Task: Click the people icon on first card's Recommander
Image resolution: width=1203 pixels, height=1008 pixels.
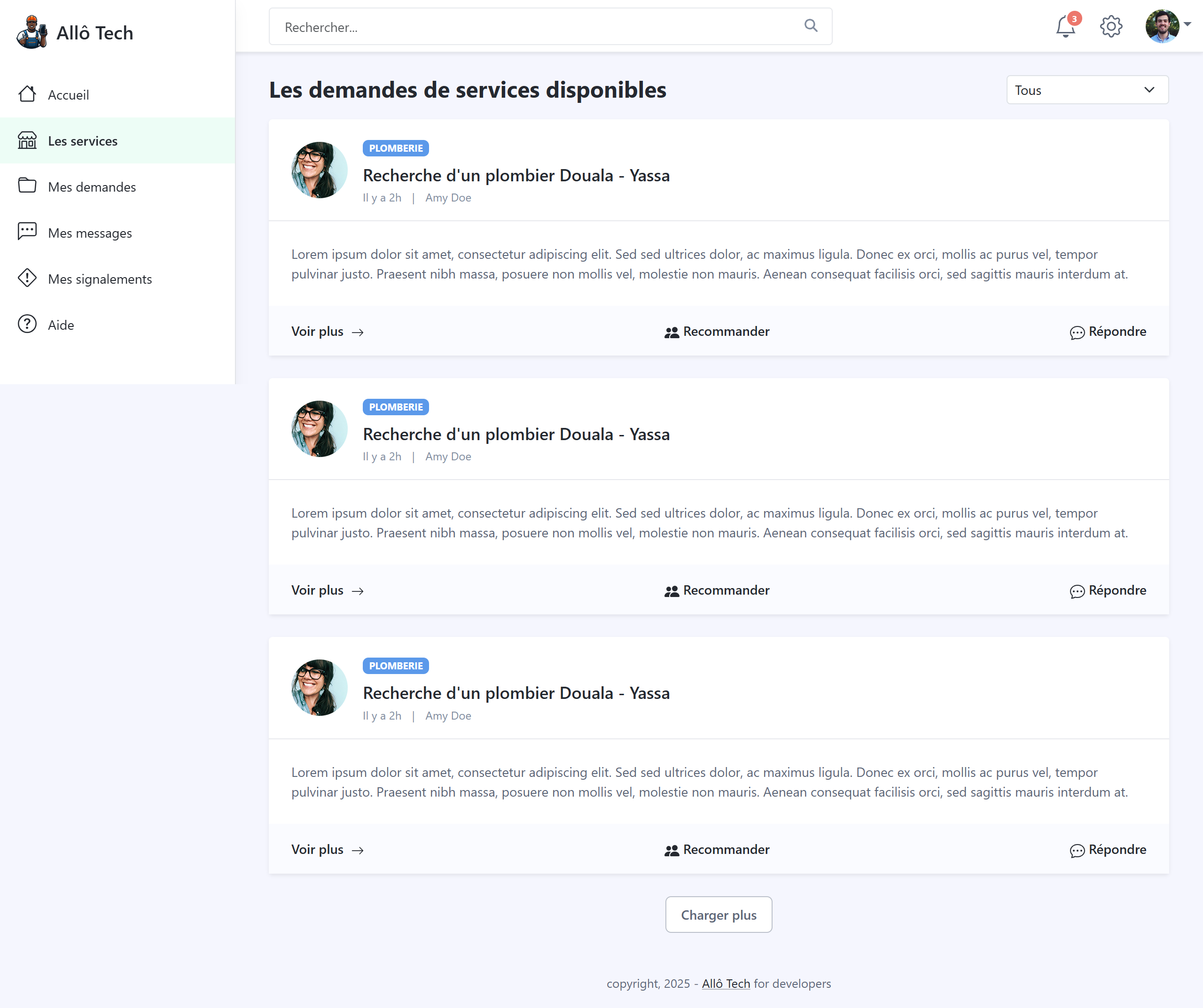Action: pyautogui.click(x=672, y=333)
